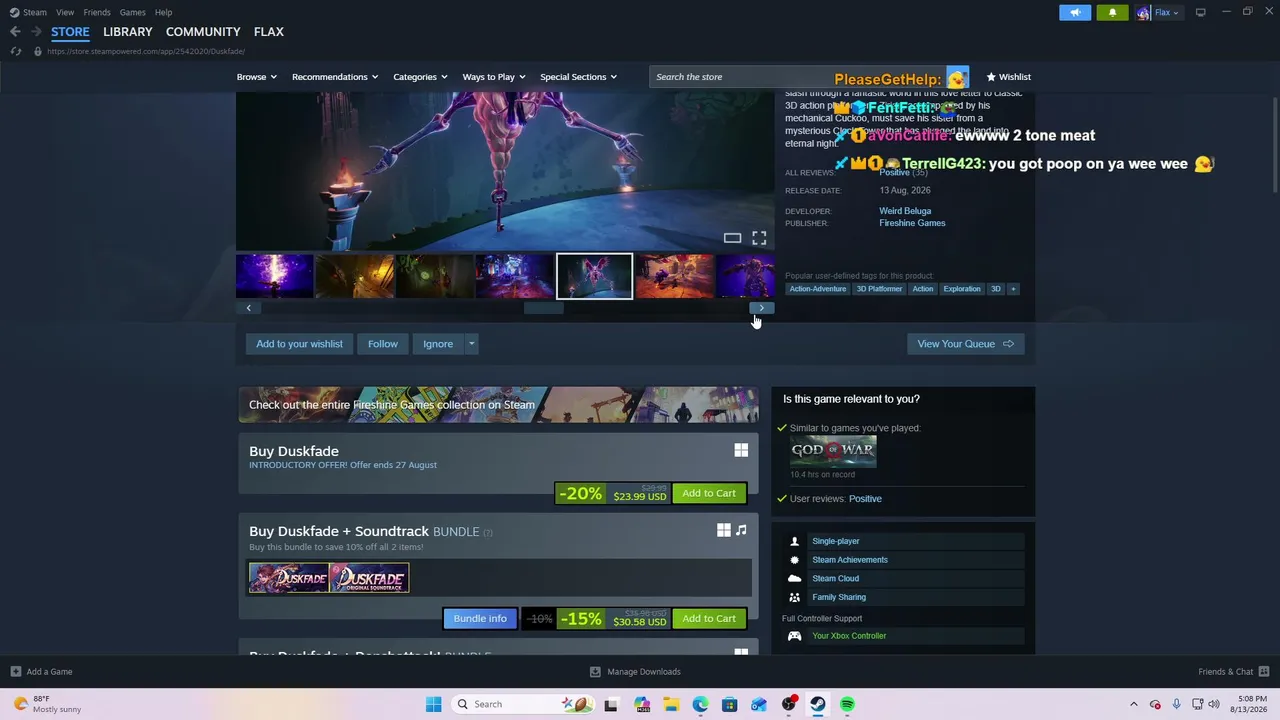Image resolution: width=1280 pixels, height=720 pixels.
Task: Click the Add a Game plus icon
Action: (15, 672)
